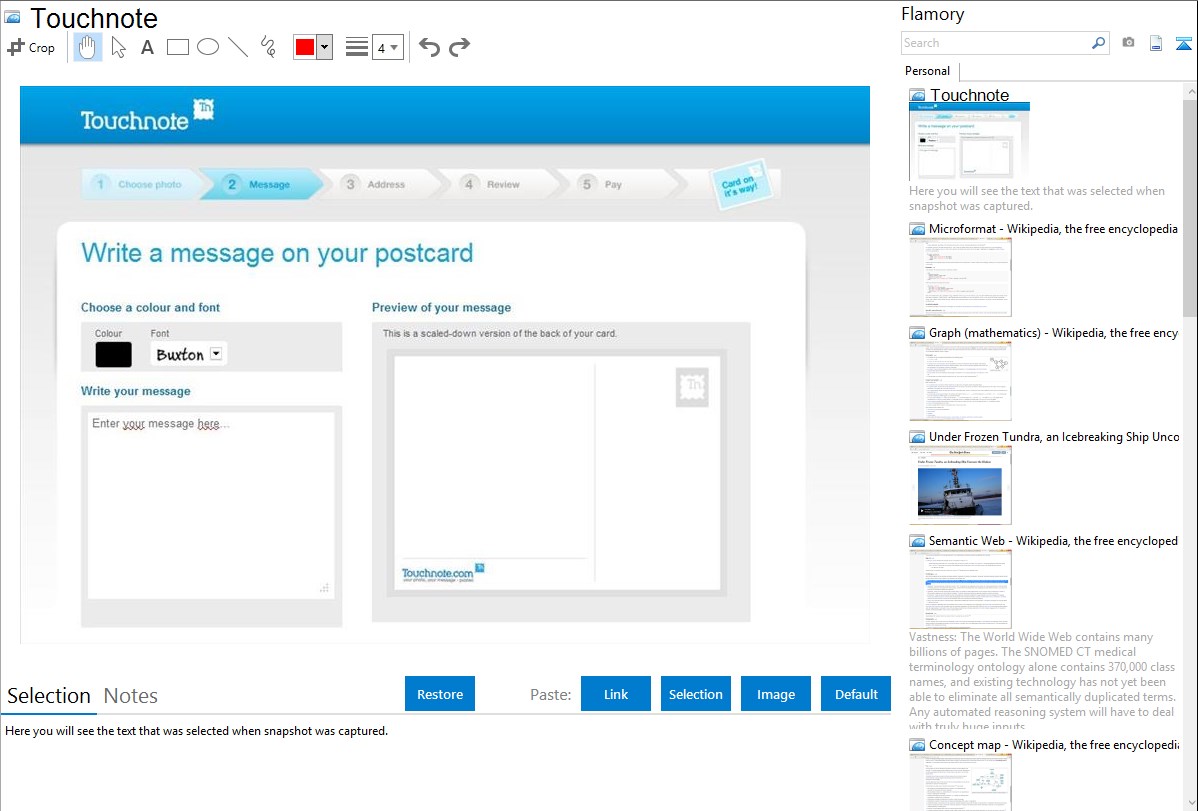
Task: Click the Touchnote logo in the page header
Action: point(147,116)
